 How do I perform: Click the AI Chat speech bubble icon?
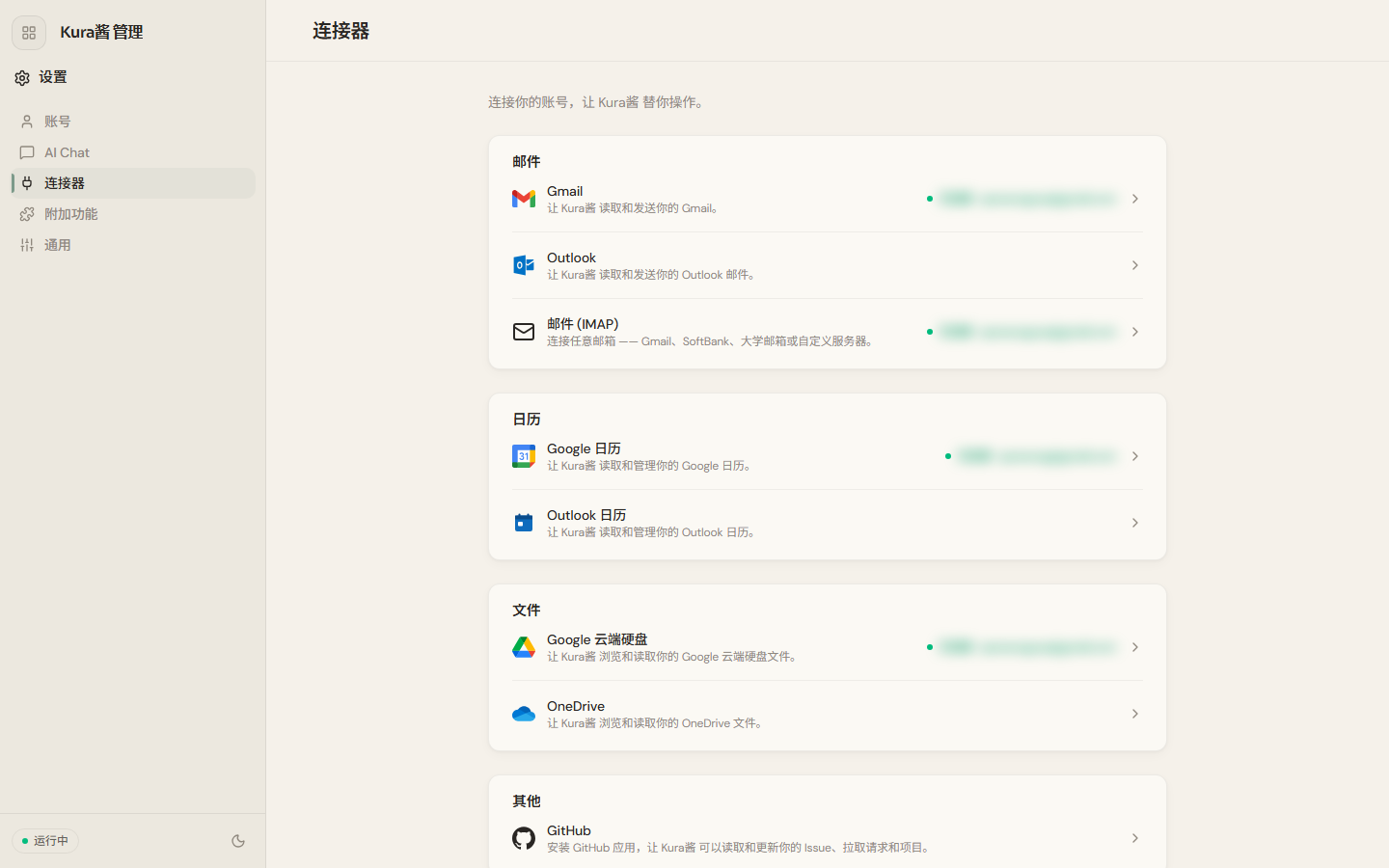click(27, 152)
